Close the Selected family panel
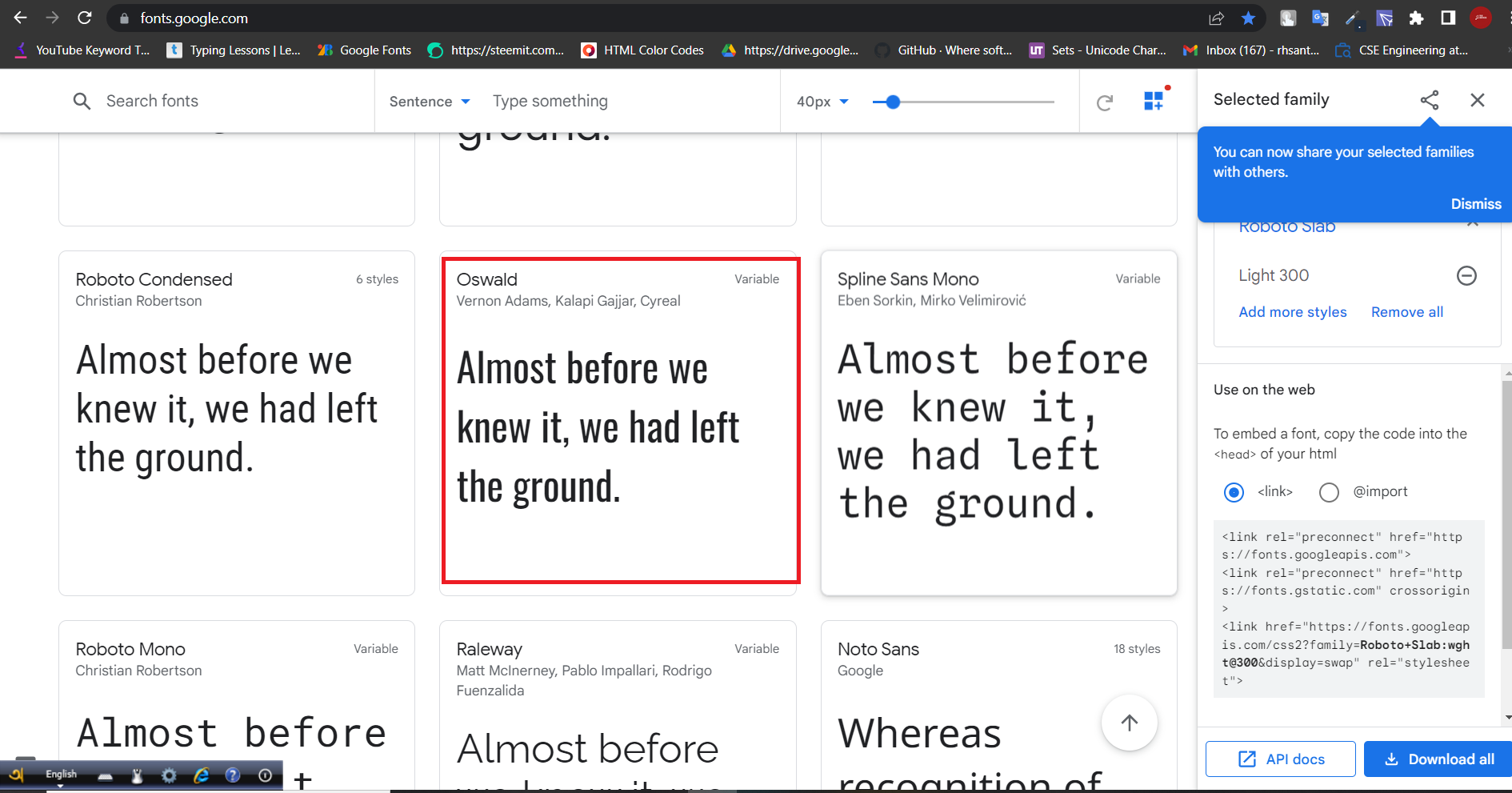Viewport: 1512px width, 793px height. 1478,100
